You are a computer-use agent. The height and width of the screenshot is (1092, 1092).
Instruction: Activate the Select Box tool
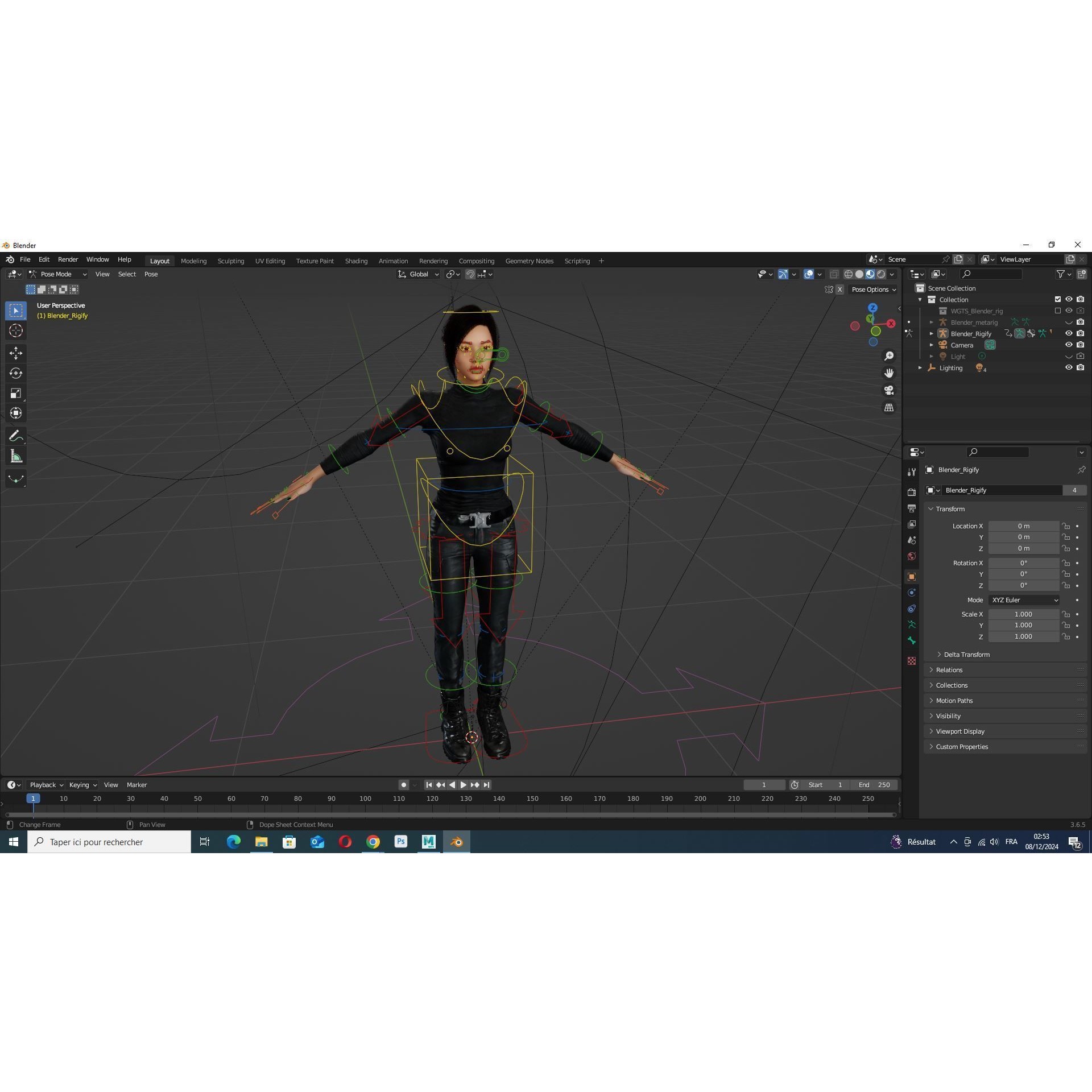pos(16,311)
